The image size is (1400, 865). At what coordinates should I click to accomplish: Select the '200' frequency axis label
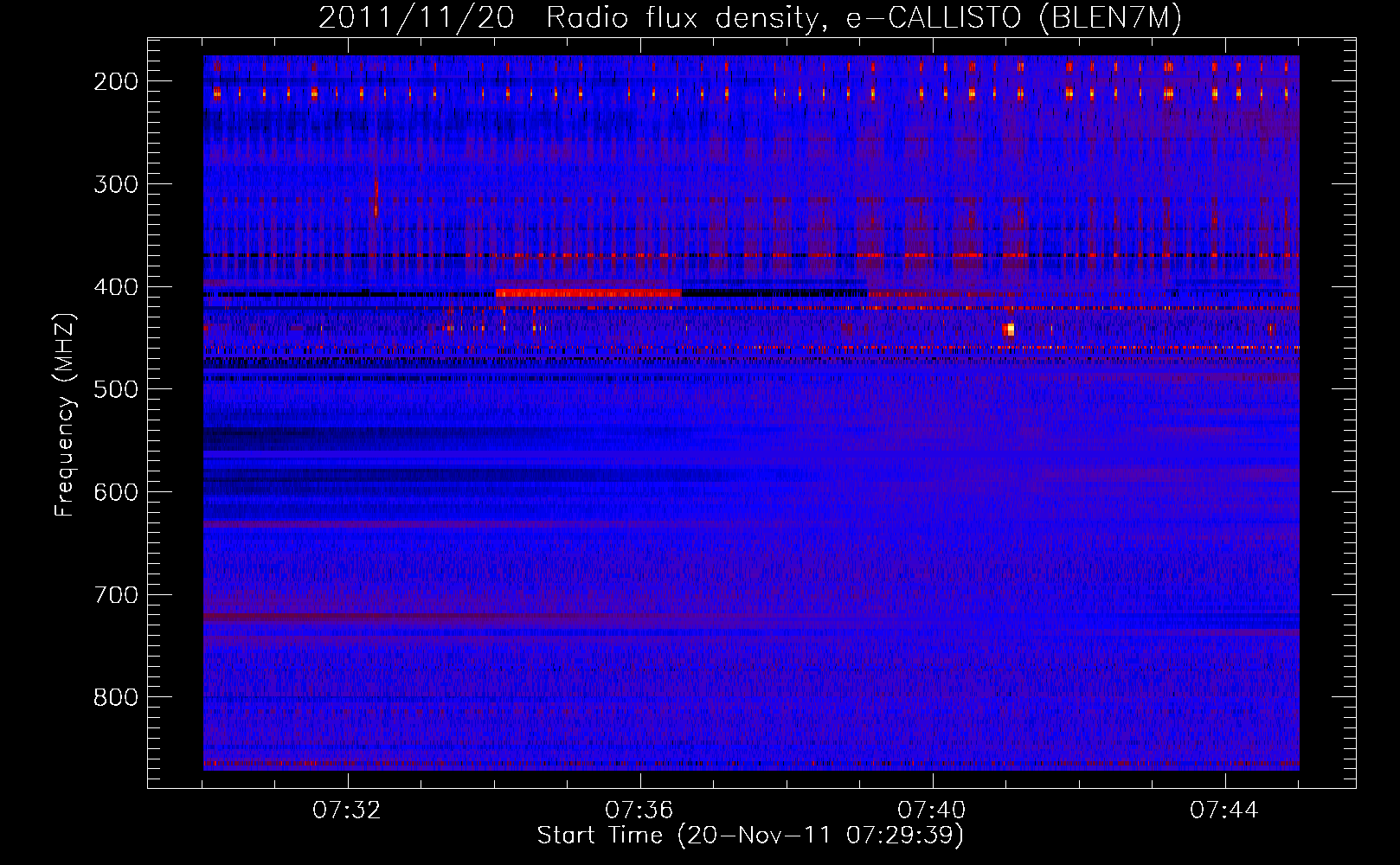[115, 81]
